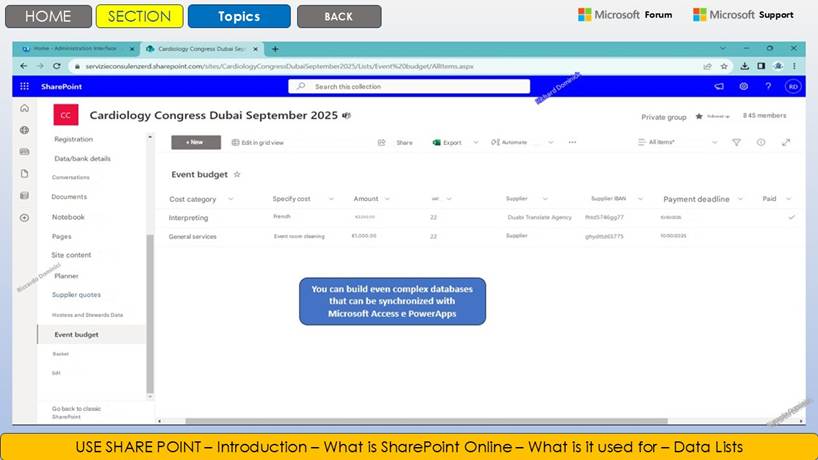
Task: Open the globe sites icon in rail
Action: [x=25, y=130]
